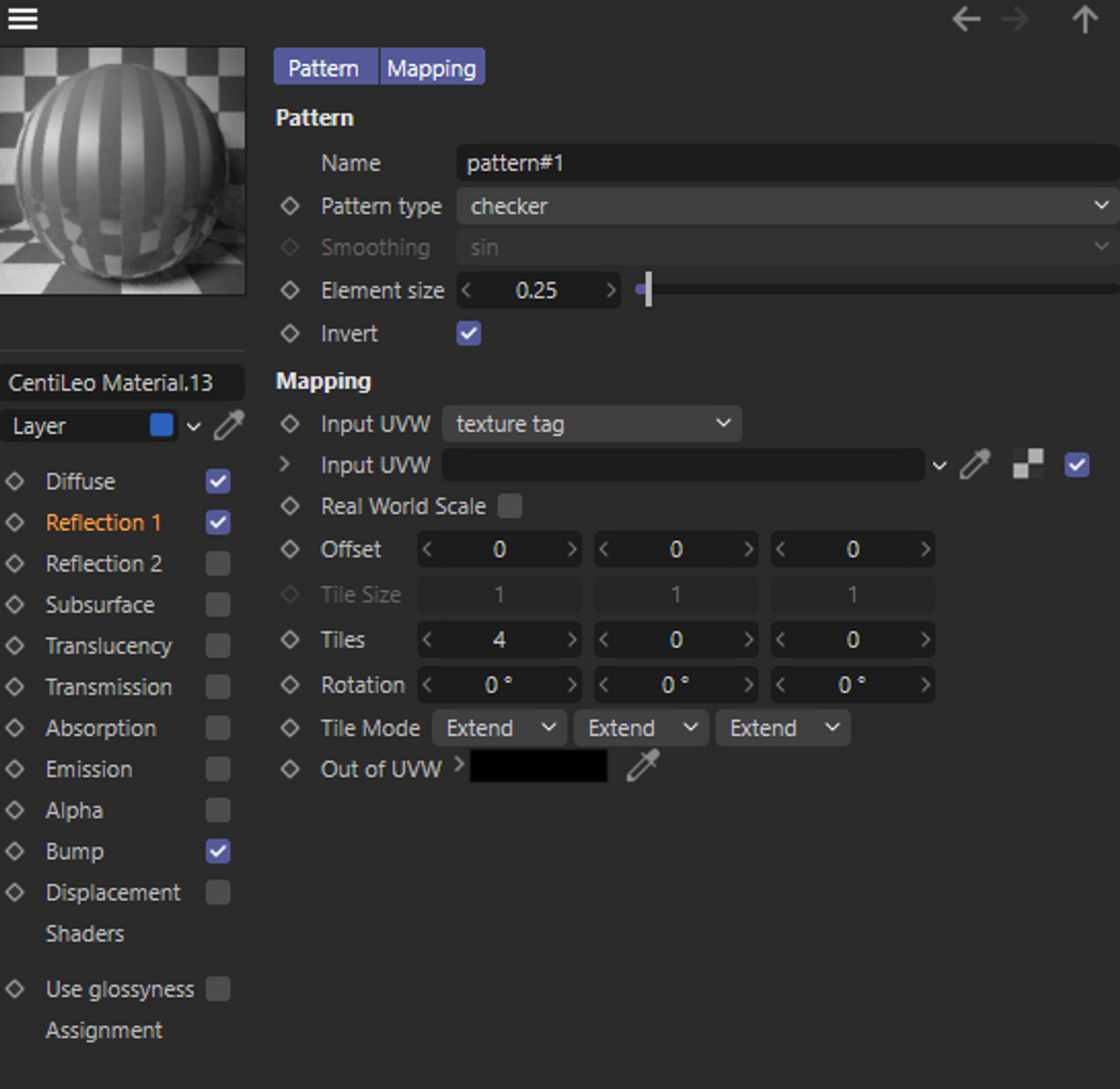Open the Shaders section

click(x=85, y=933)
